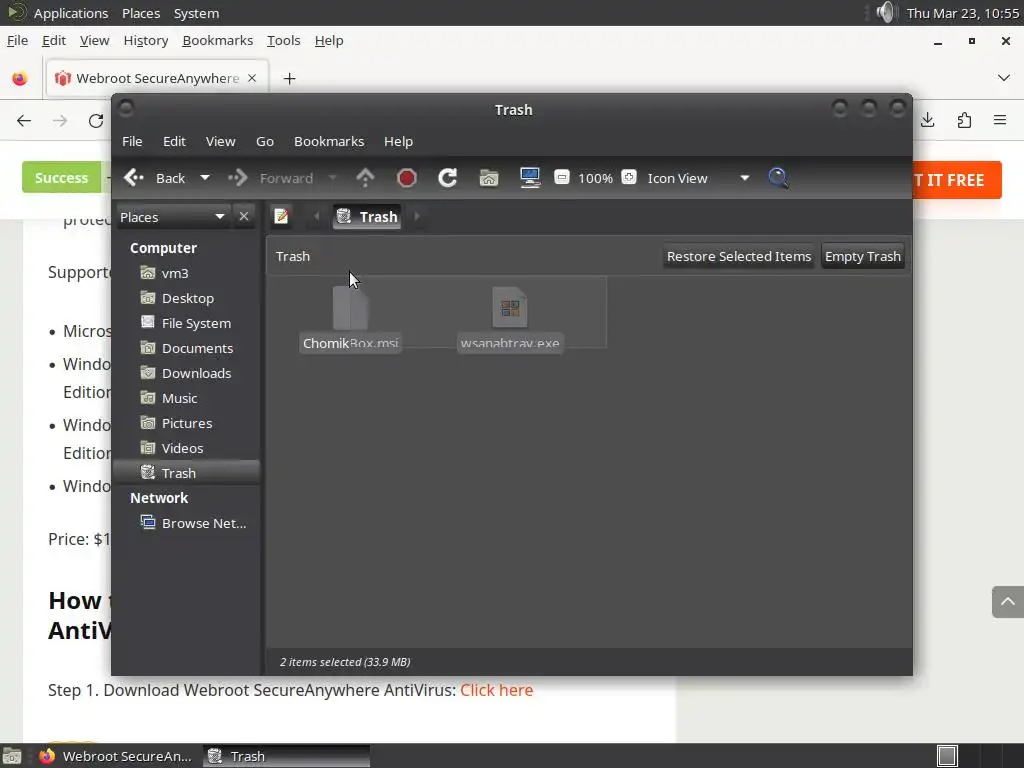Zoom in with the plus icon

pos(628,177)
